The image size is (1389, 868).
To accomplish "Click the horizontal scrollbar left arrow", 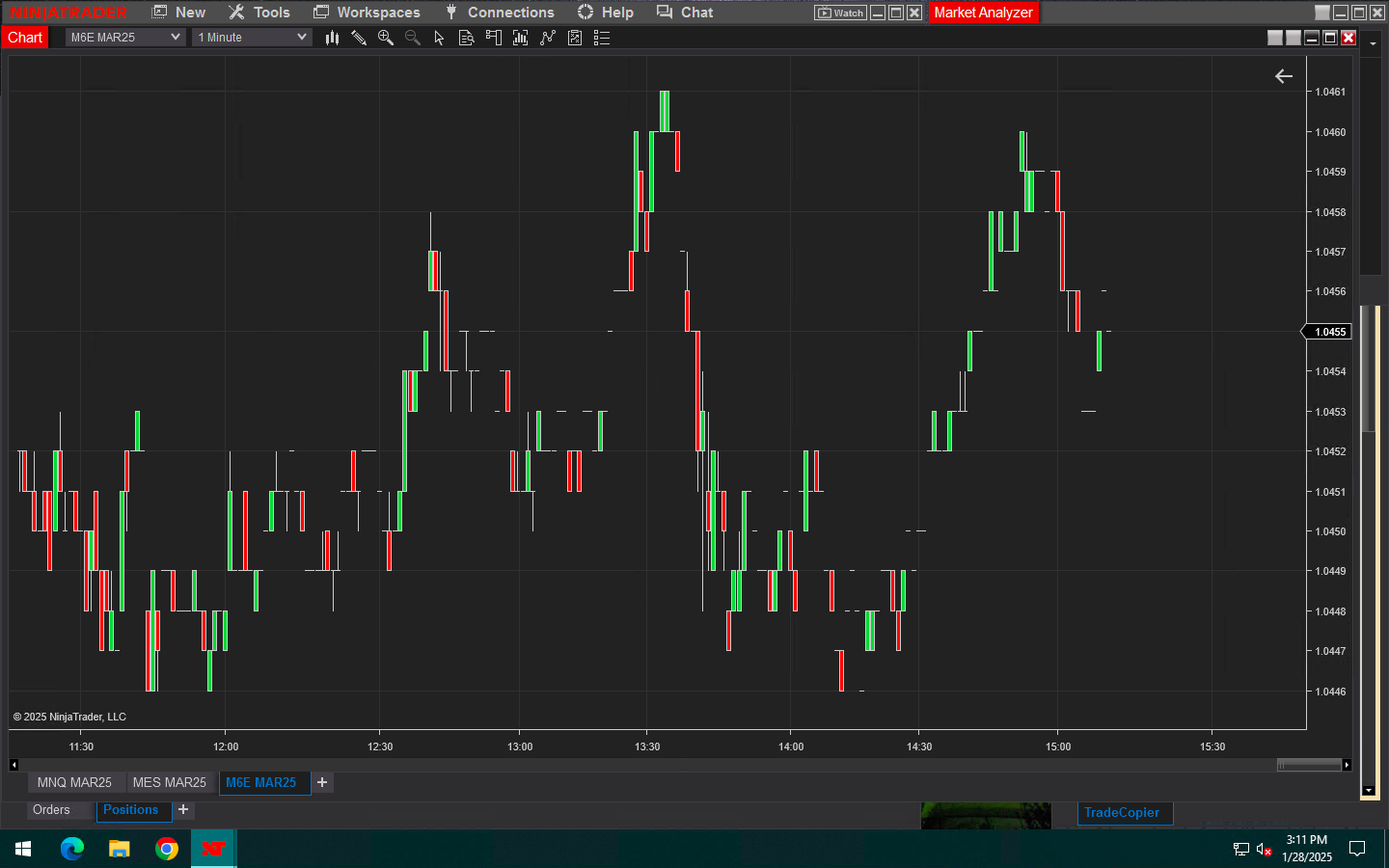I will pyautogui.click(x=14, y=765).
